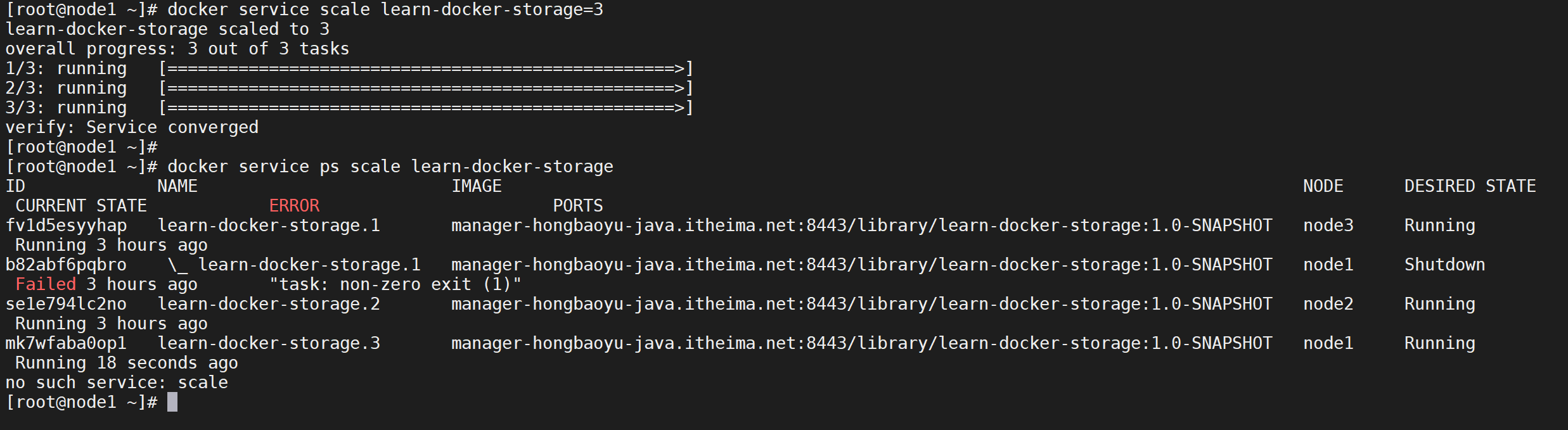Click the Shutdown desired state text
Image resolution: width=1568 pixels, height=430 pixels.
tap(1444, 265)
